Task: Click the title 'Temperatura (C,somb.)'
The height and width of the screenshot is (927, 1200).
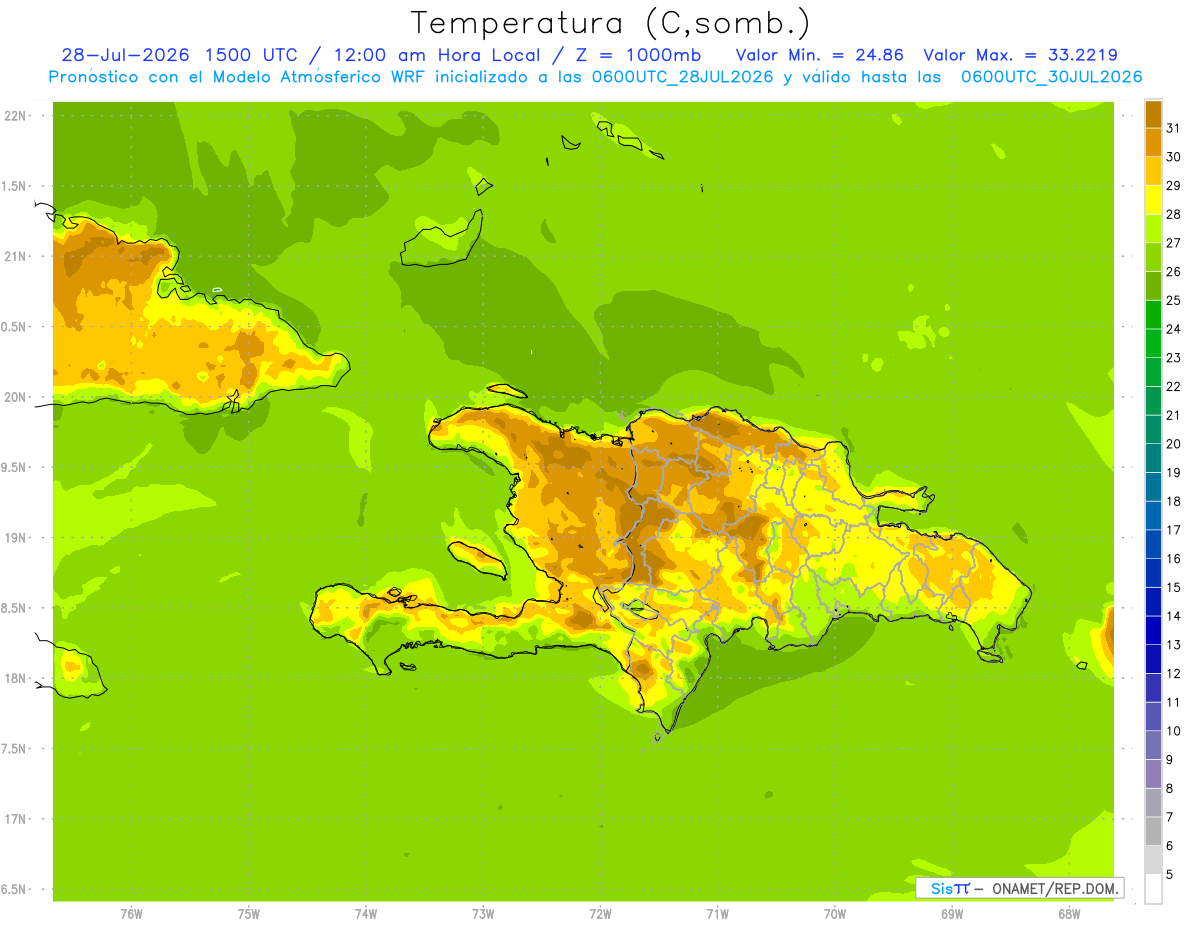Action: pyautogui.click(x=611, y=23)
